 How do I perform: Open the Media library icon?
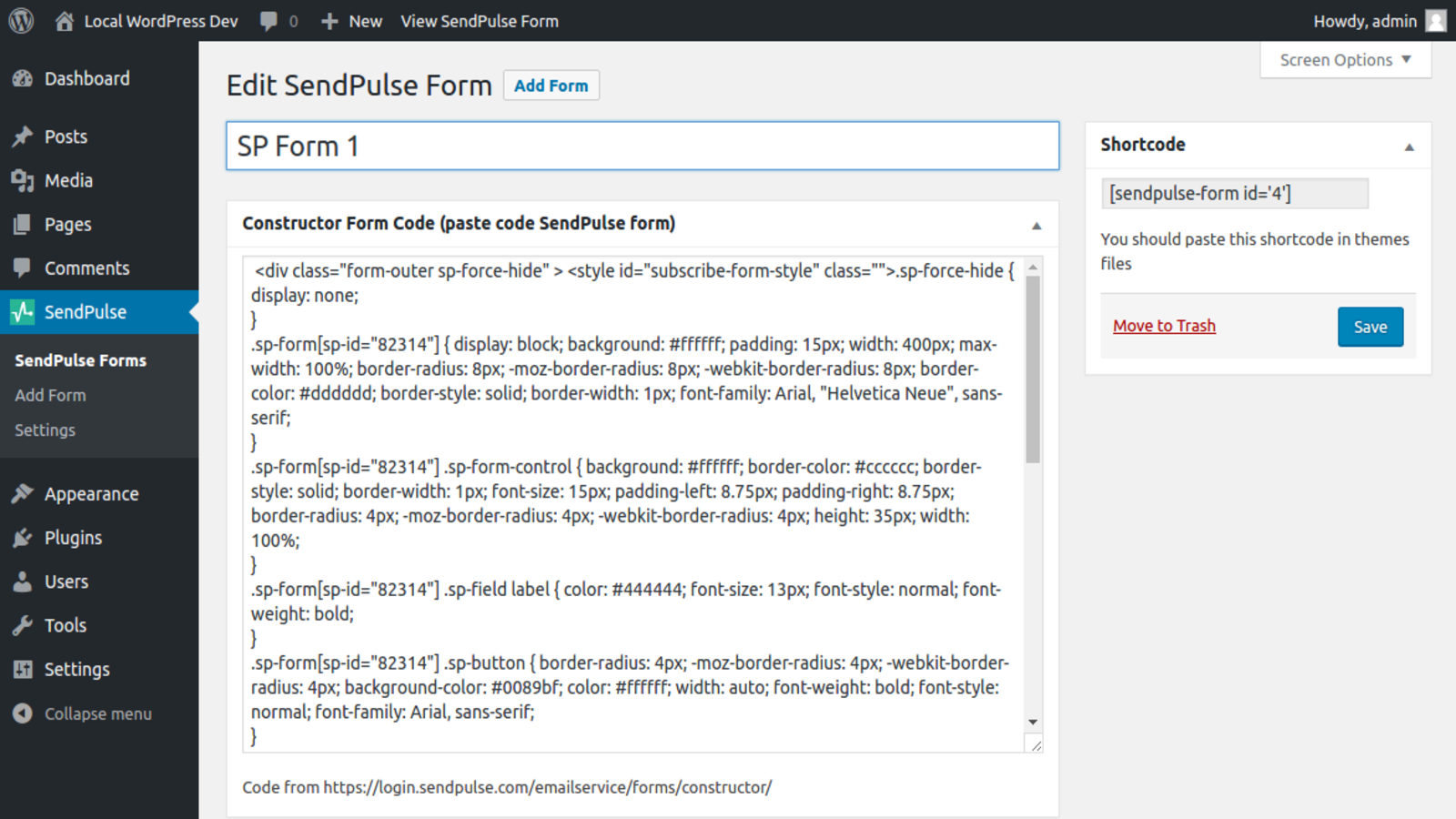click(24, 180)
